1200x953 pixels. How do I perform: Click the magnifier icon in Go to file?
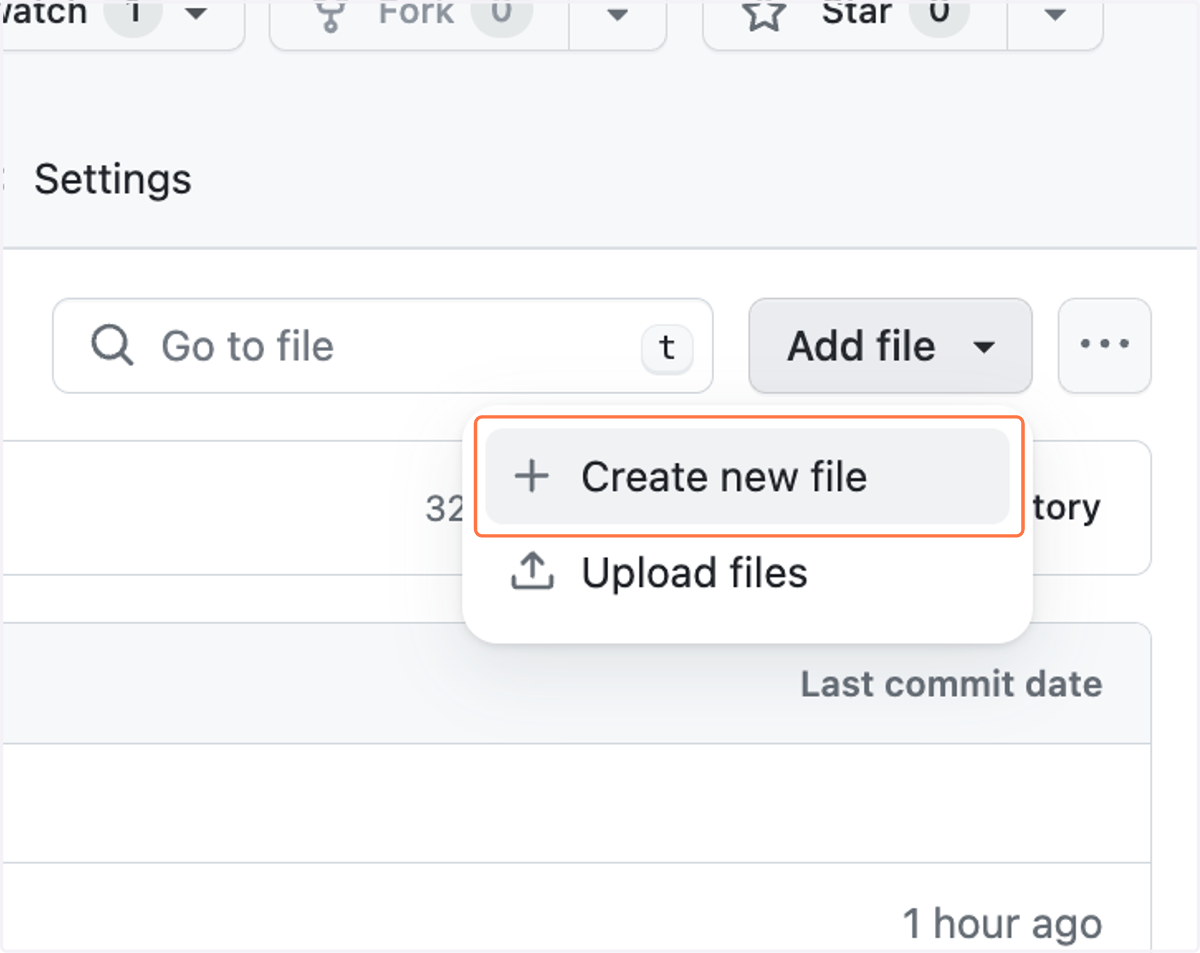point(112,346)
